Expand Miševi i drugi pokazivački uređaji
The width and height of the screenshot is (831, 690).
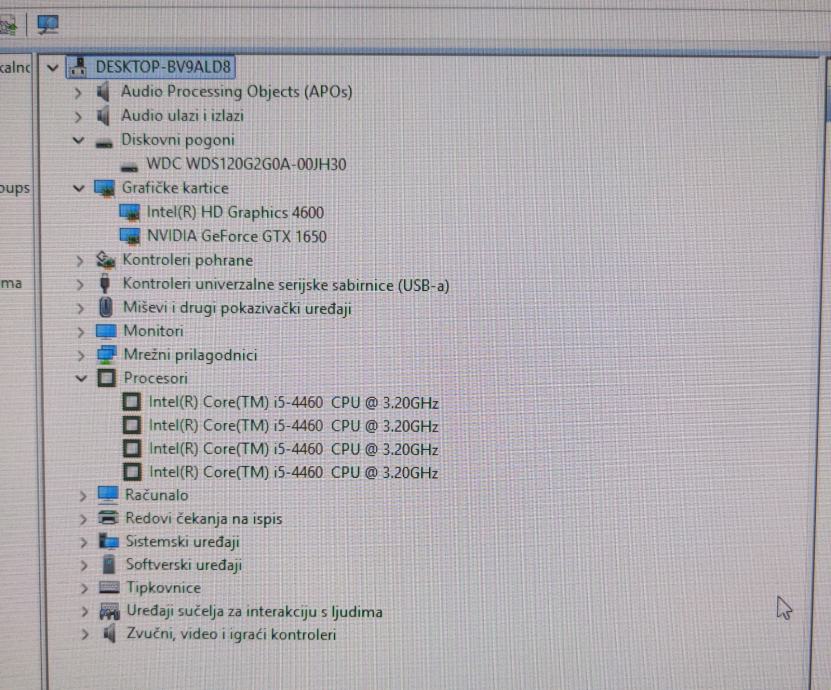point(81,308)
